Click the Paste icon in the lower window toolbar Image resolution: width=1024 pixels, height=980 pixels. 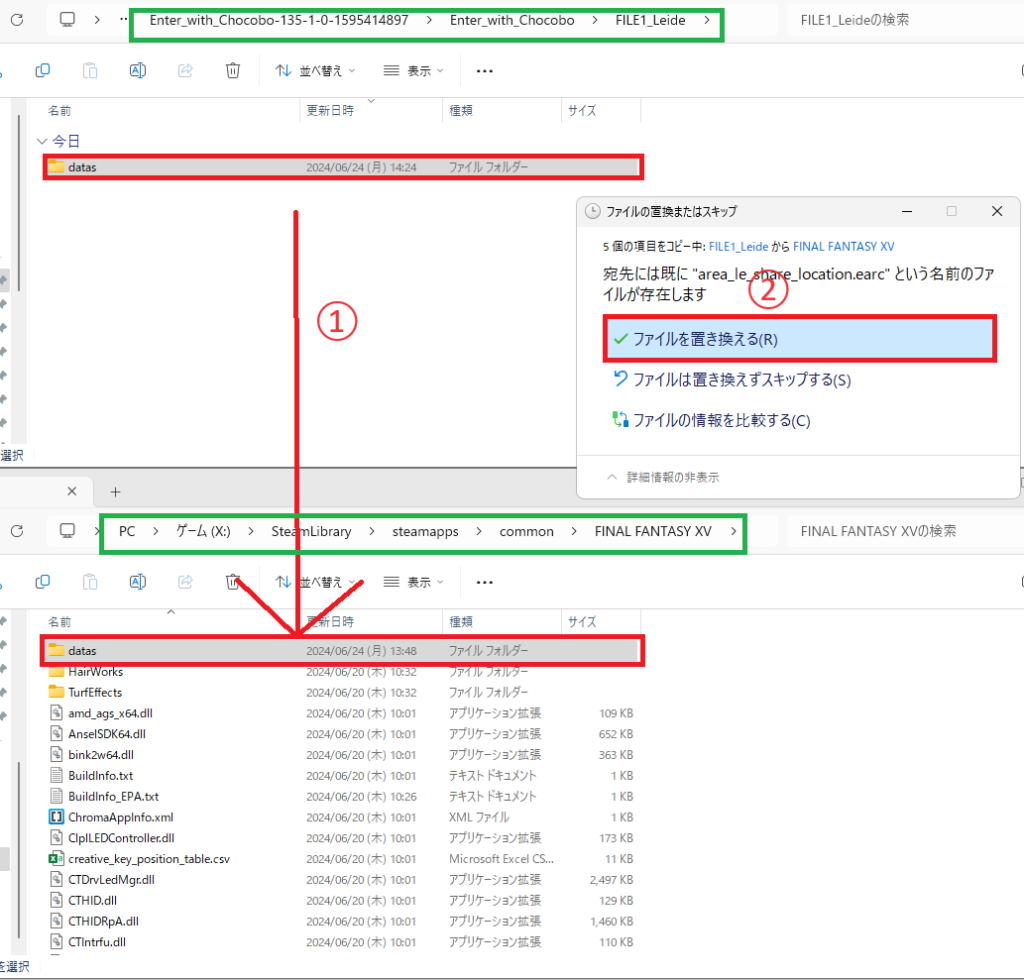[90, 581]
